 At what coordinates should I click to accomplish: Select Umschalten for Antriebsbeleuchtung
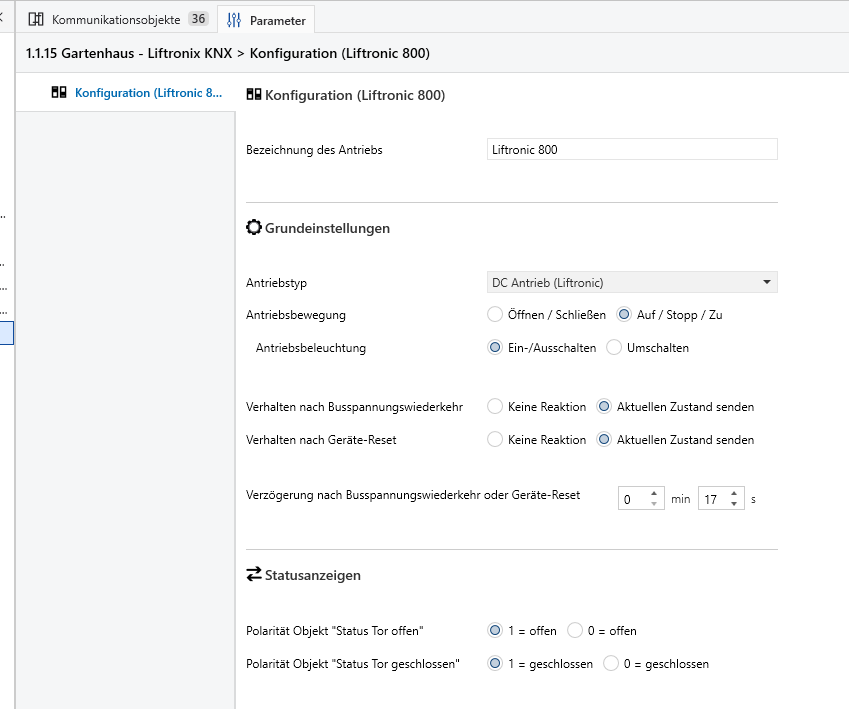click(615, 348)
